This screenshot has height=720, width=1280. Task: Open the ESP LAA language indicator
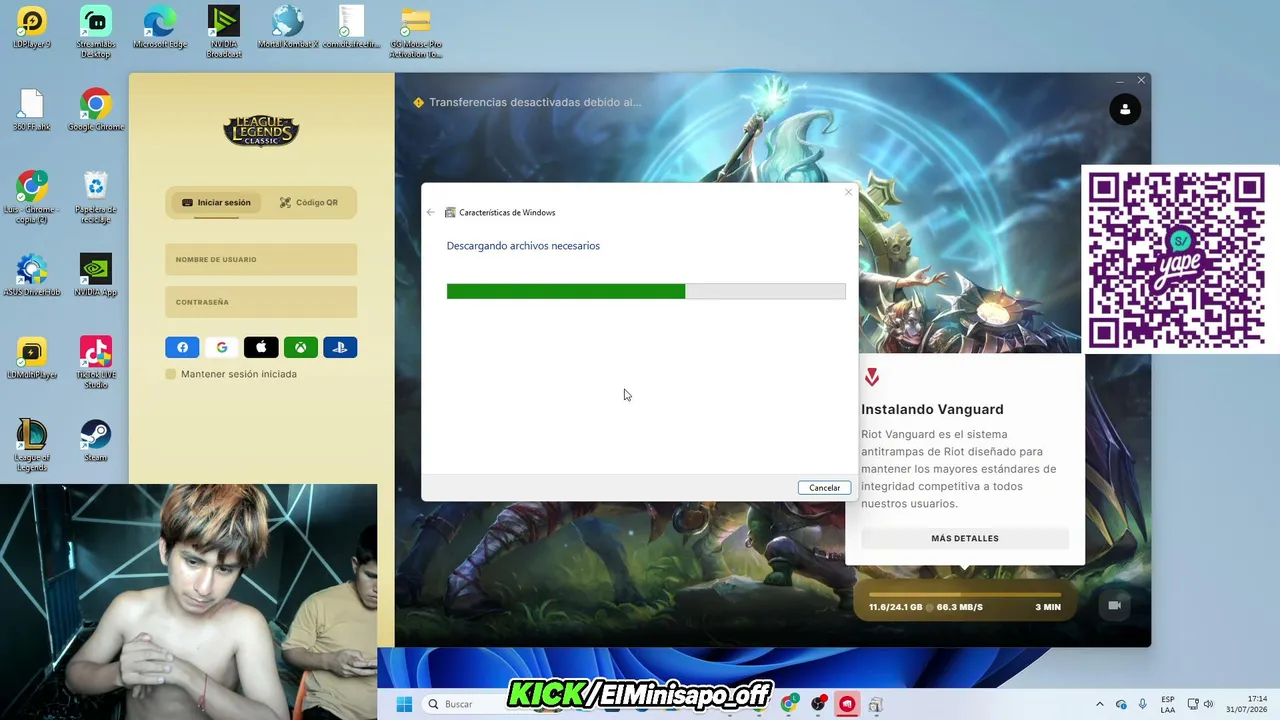(1168, 704)
